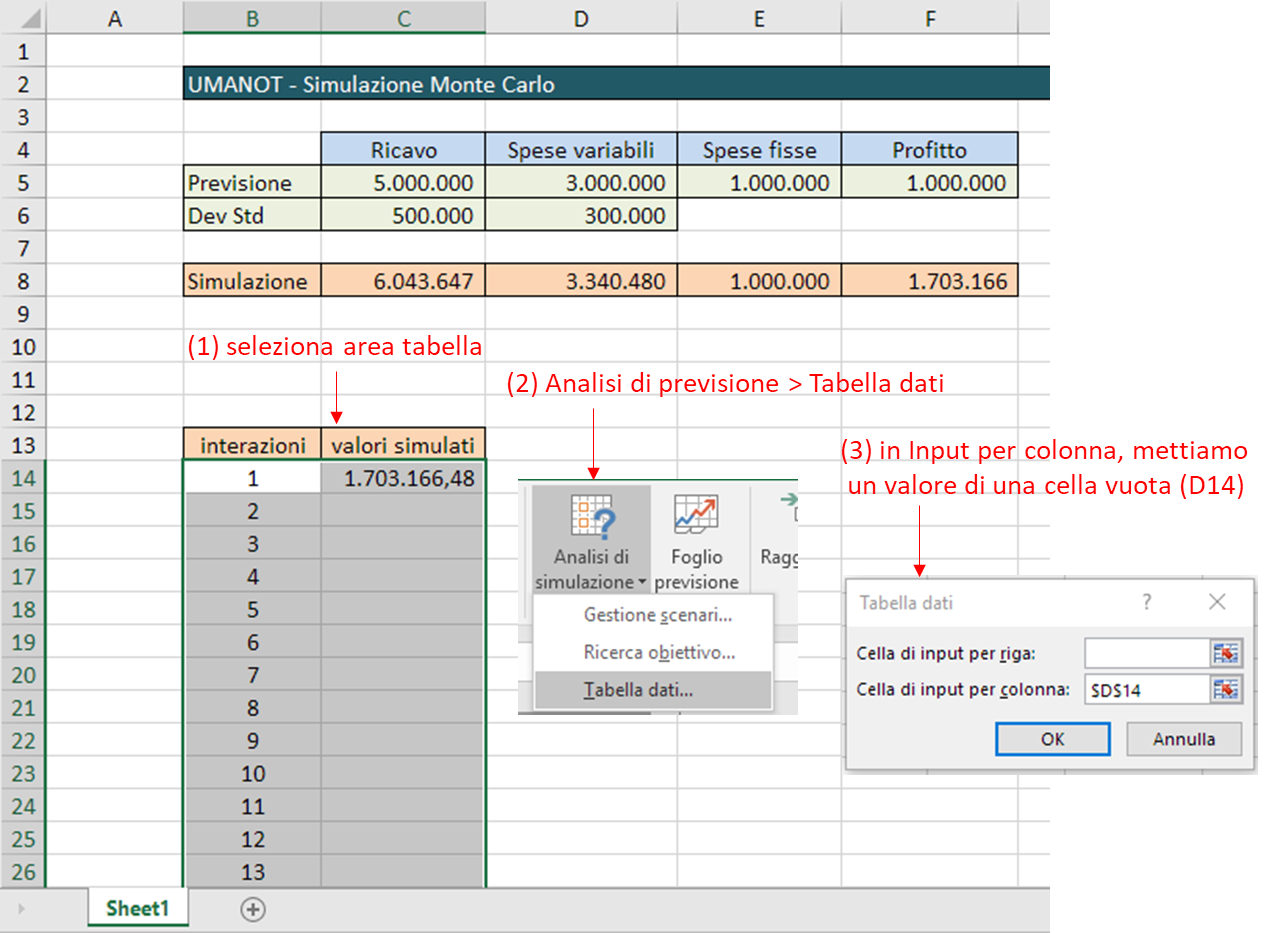Expand the Analisi di simulazione dropdown arrow
The width and height of the screenshot is (1275, 933).
[x=639, y=583]
